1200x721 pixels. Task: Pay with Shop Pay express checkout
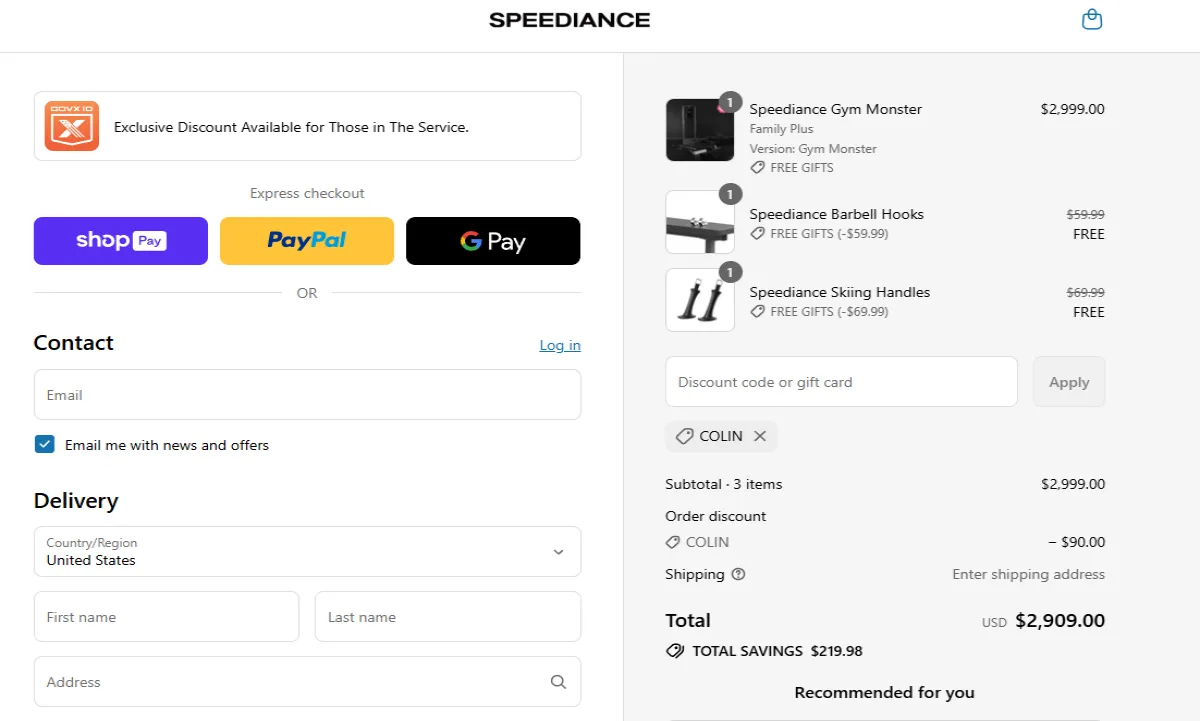121,241
